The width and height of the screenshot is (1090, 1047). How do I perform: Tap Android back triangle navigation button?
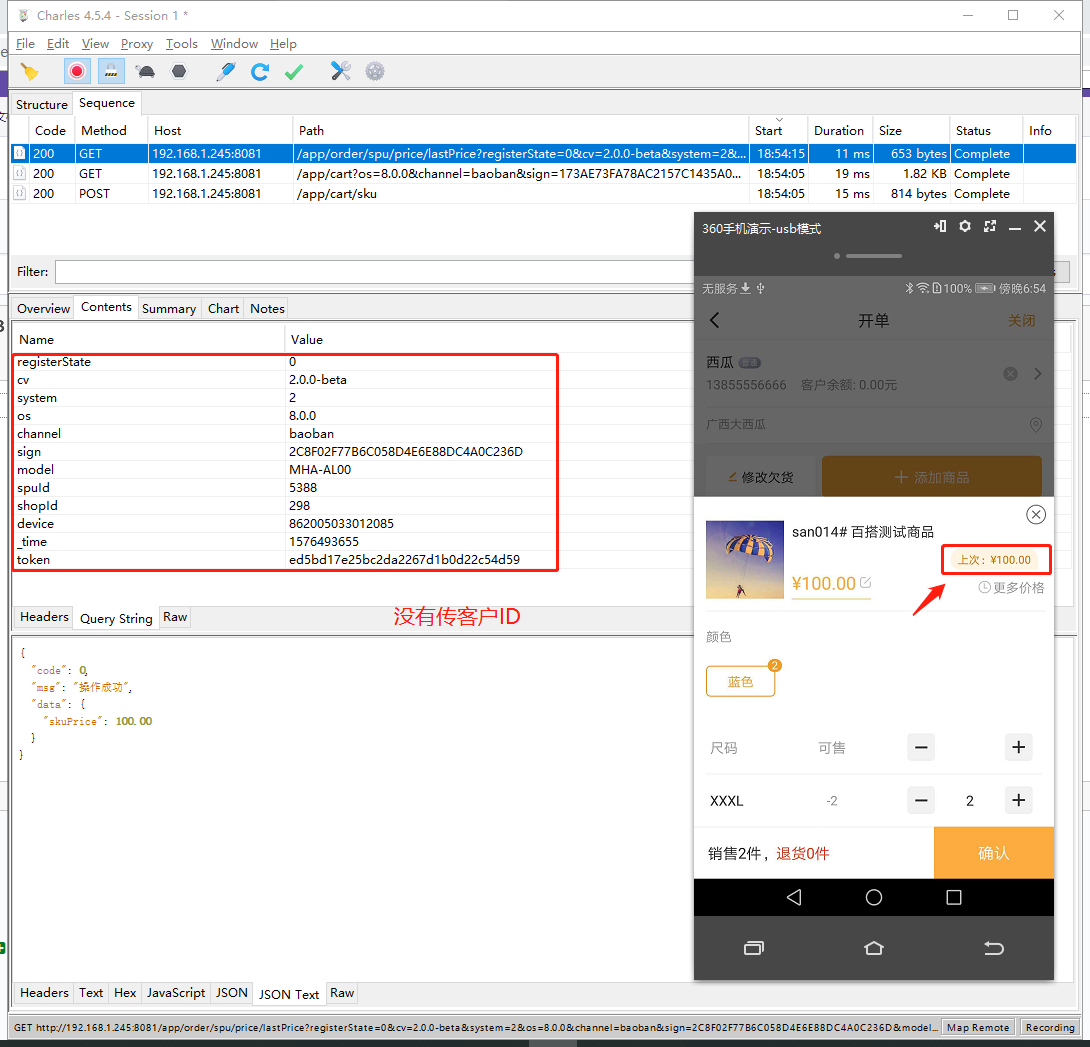pos(794,898)
